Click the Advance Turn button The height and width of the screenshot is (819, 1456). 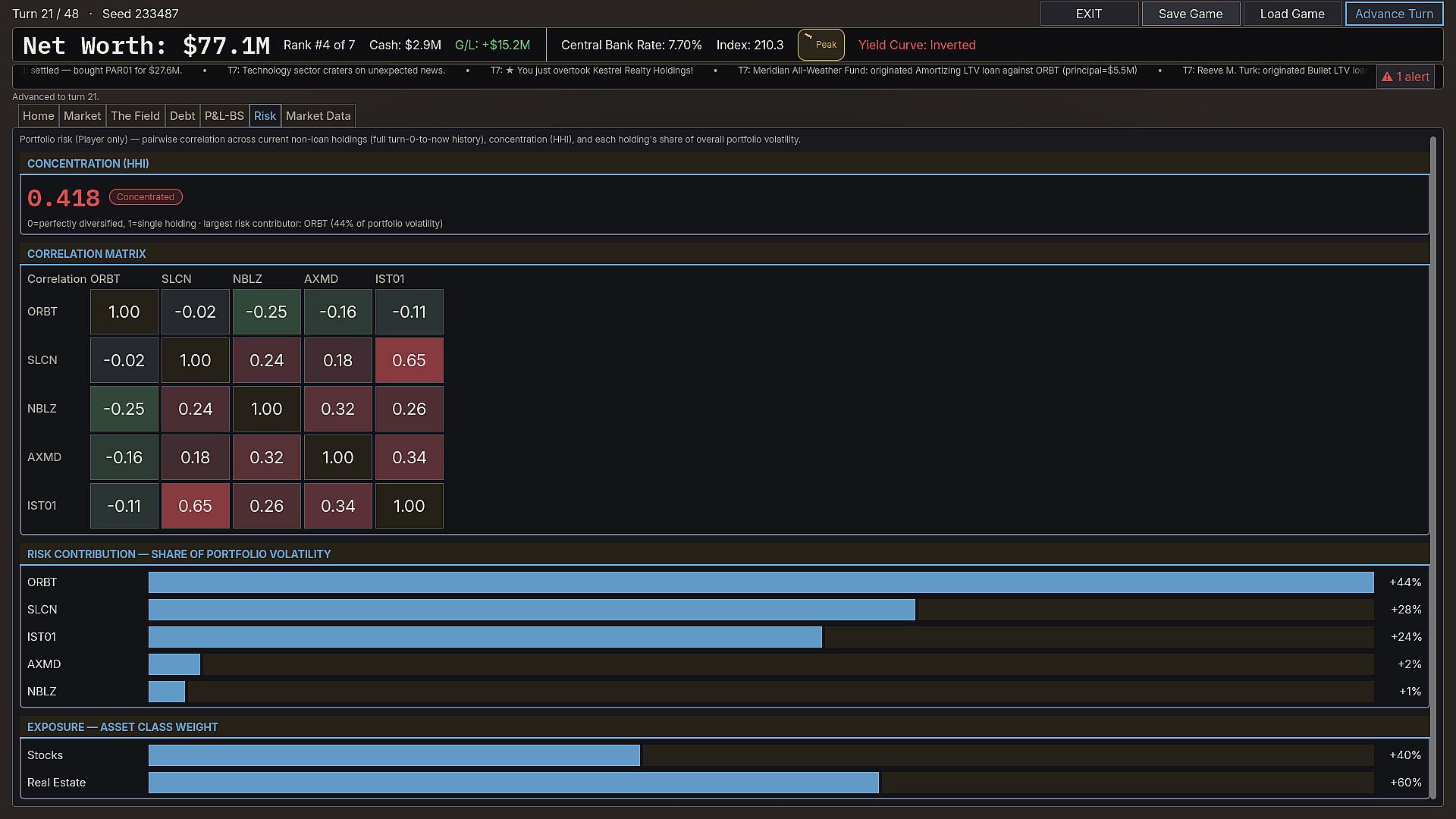point(1394,14)
